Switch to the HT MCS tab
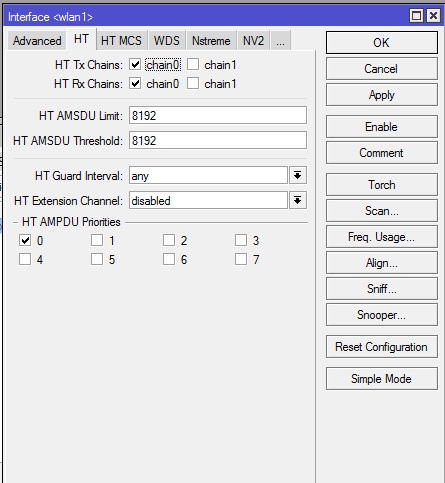This screenshot has height=483, width=445. [x=121, y=41]
